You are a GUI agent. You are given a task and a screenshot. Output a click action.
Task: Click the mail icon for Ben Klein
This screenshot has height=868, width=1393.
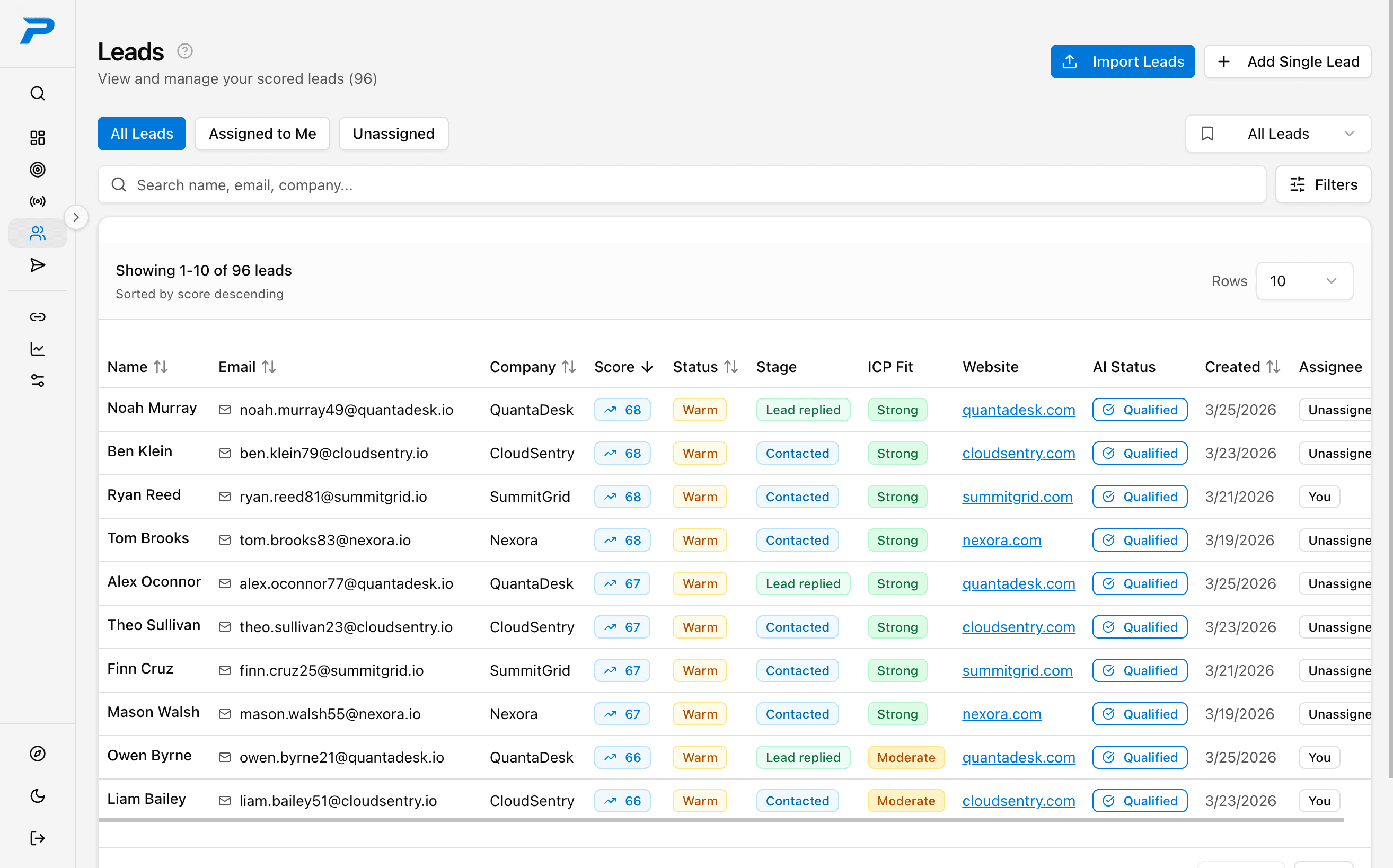pos(225,453)
